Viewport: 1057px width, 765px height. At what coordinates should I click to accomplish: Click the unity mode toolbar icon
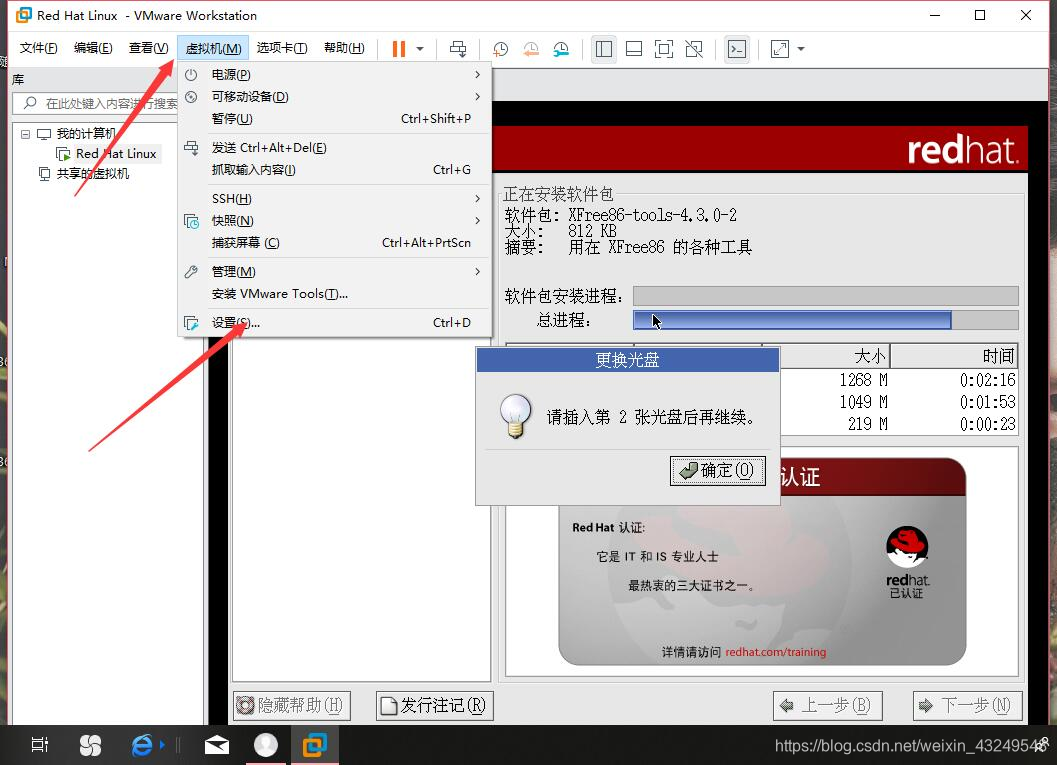[x=694, y=49]
